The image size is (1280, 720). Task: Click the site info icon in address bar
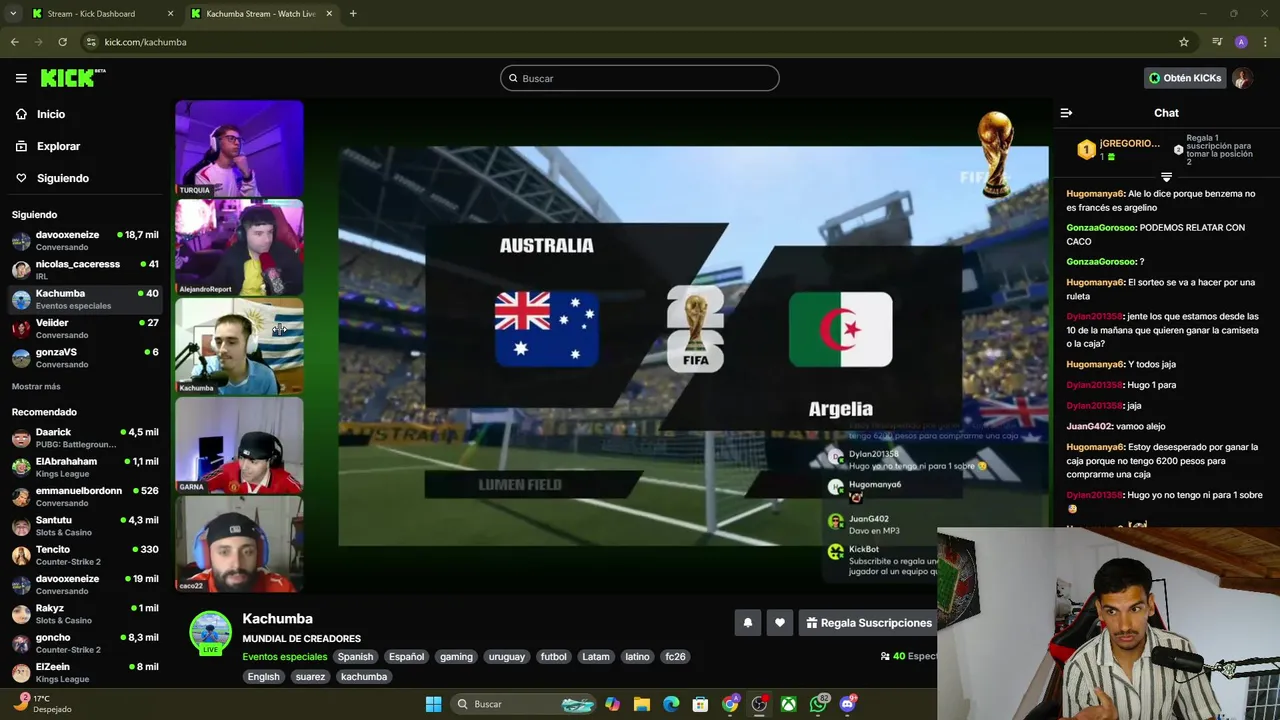(91, 42)
